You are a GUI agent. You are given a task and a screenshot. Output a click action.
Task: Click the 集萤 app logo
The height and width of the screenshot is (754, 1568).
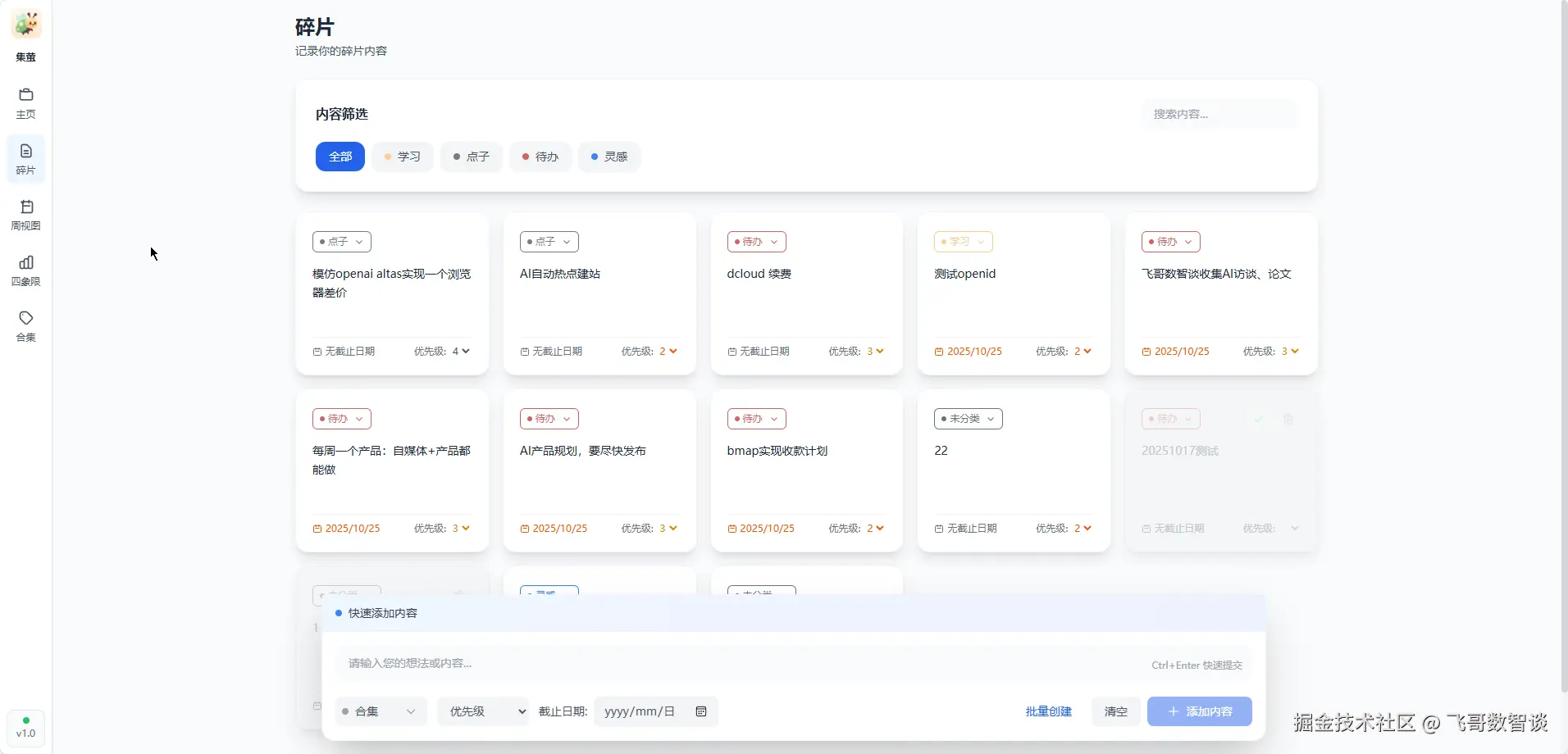(x=26, y=25)
